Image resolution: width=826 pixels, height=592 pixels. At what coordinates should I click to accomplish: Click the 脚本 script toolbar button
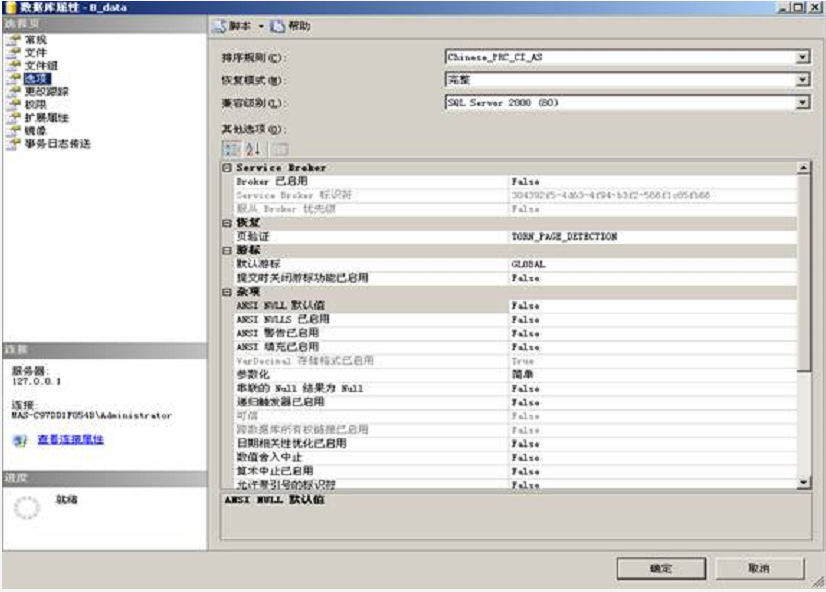click(232, 26)
